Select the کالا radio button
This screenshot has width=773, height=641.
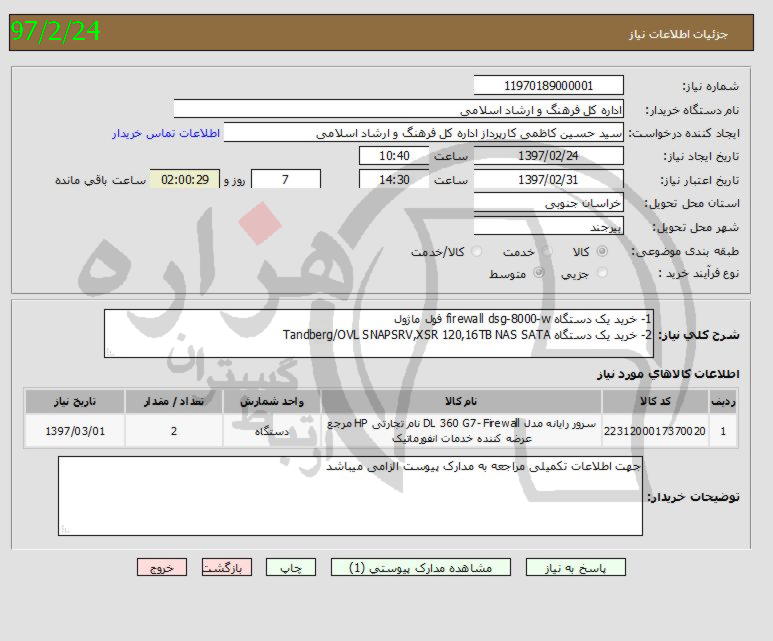click(x=602, y=251)
